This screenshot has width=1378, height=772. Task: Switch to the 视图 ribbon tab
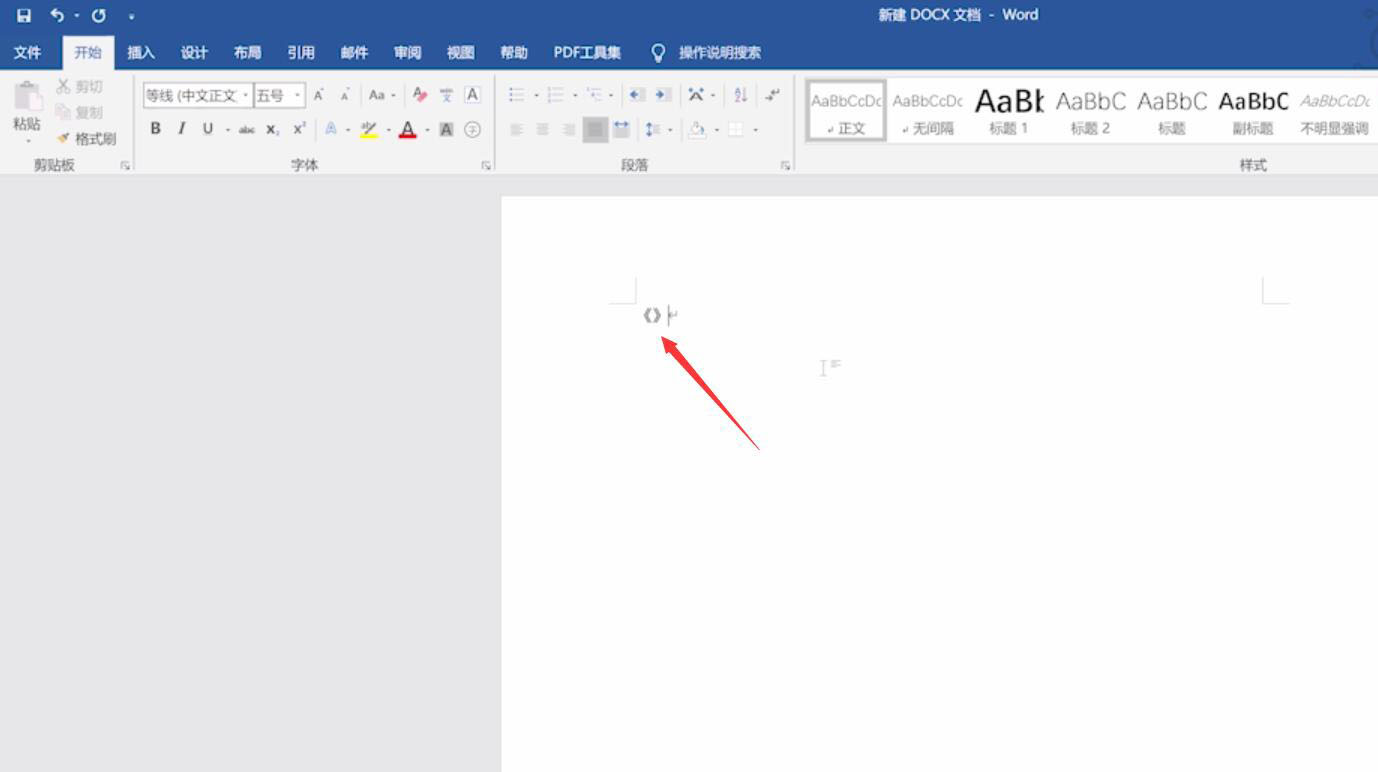460,53
